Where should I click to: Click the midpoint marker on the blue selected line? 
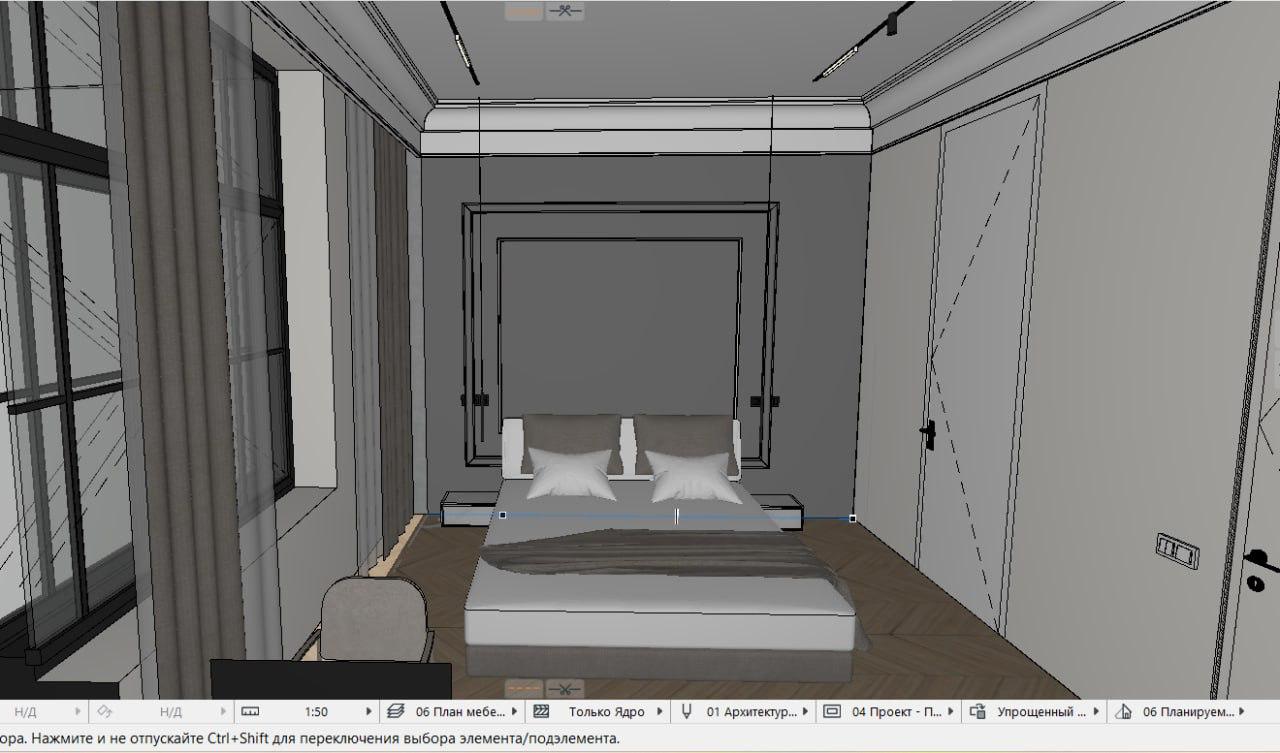click(677, 516)
